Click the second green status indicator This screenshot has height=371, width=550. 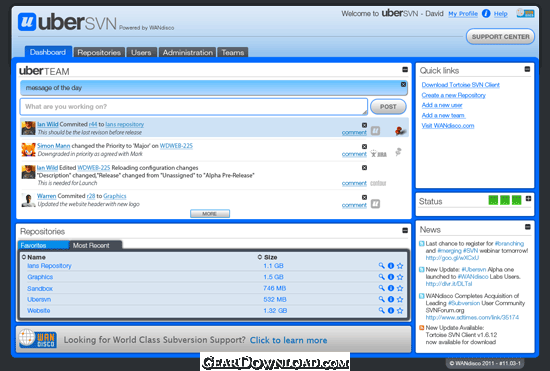point(505,200)
